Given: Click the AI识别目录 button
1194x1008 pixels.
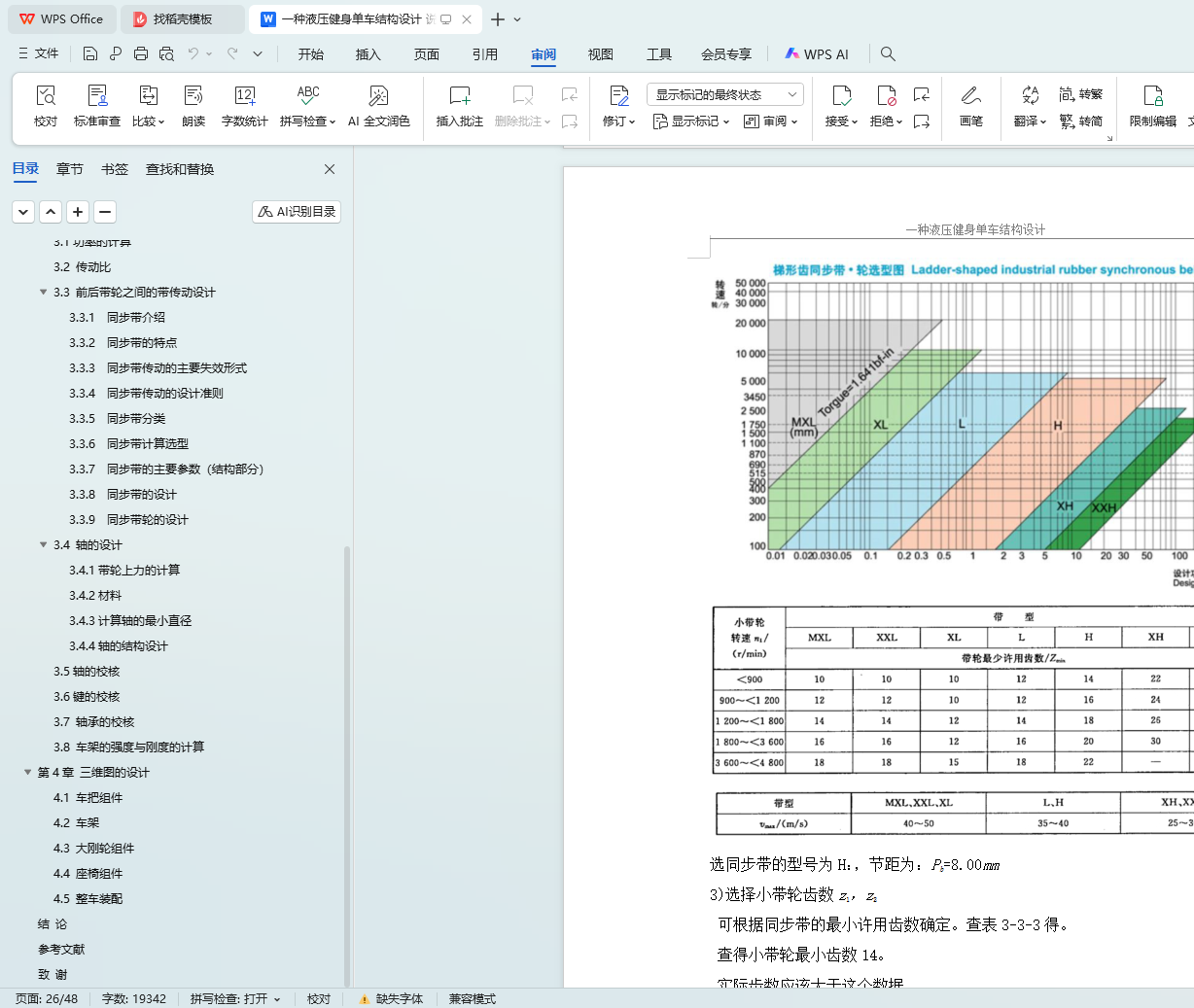Looking at the screenshot, I should click(x=297, y=212).
